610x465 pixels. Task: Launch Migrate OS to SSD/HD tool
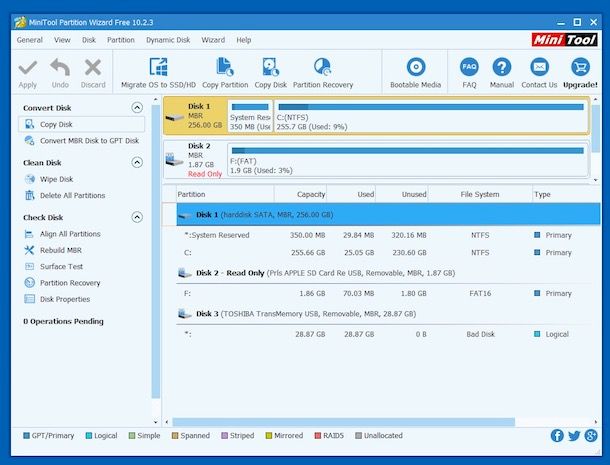point(158,74)
